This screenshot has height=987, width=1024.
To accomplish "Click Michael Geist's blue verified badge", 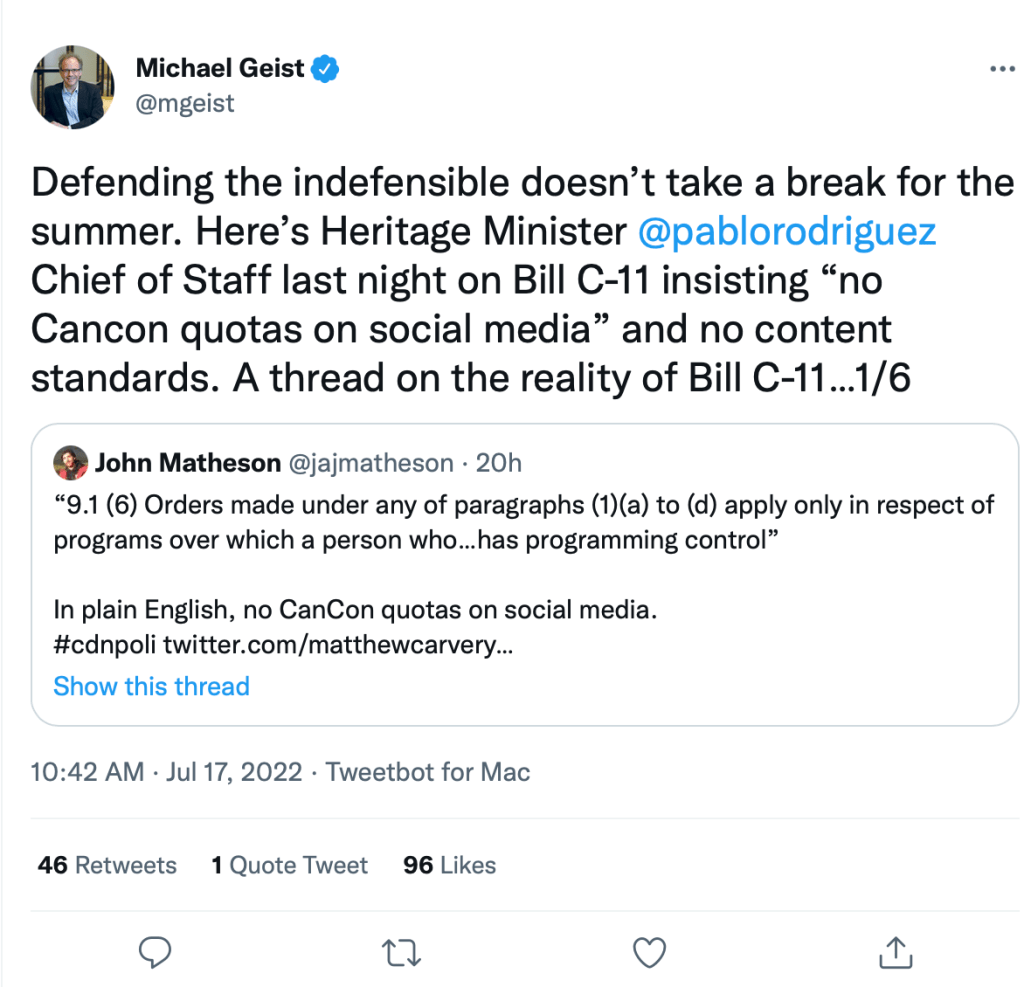I will [327, 69].
